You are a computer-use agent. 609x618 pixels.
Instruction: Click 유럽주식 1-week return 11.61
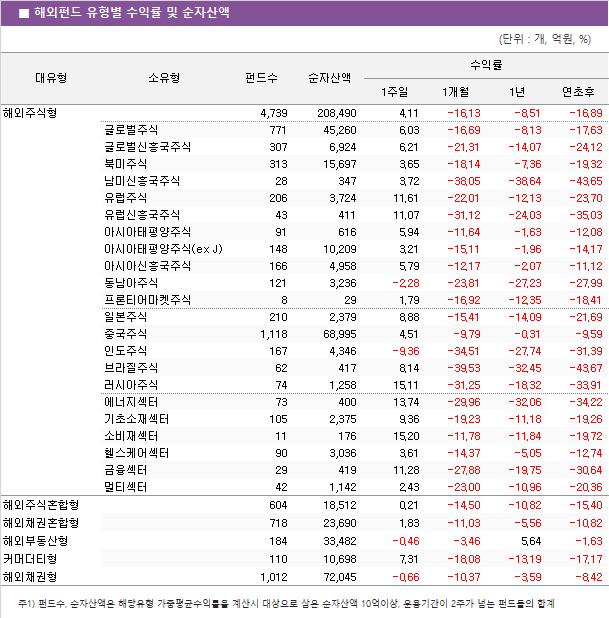(406, 198)
